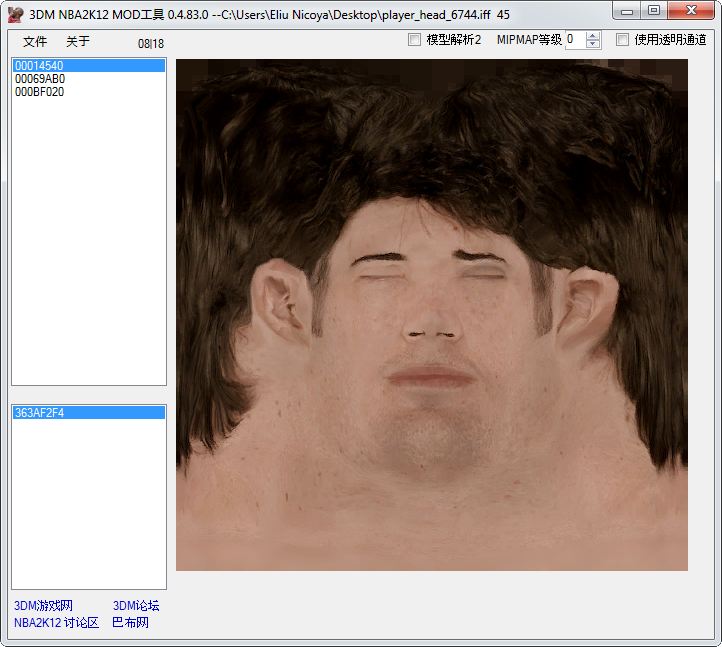Decrease the MIPMAP等级 value with down arrow
The width and height of the screenshot is (722, 647).
point(593,44)
